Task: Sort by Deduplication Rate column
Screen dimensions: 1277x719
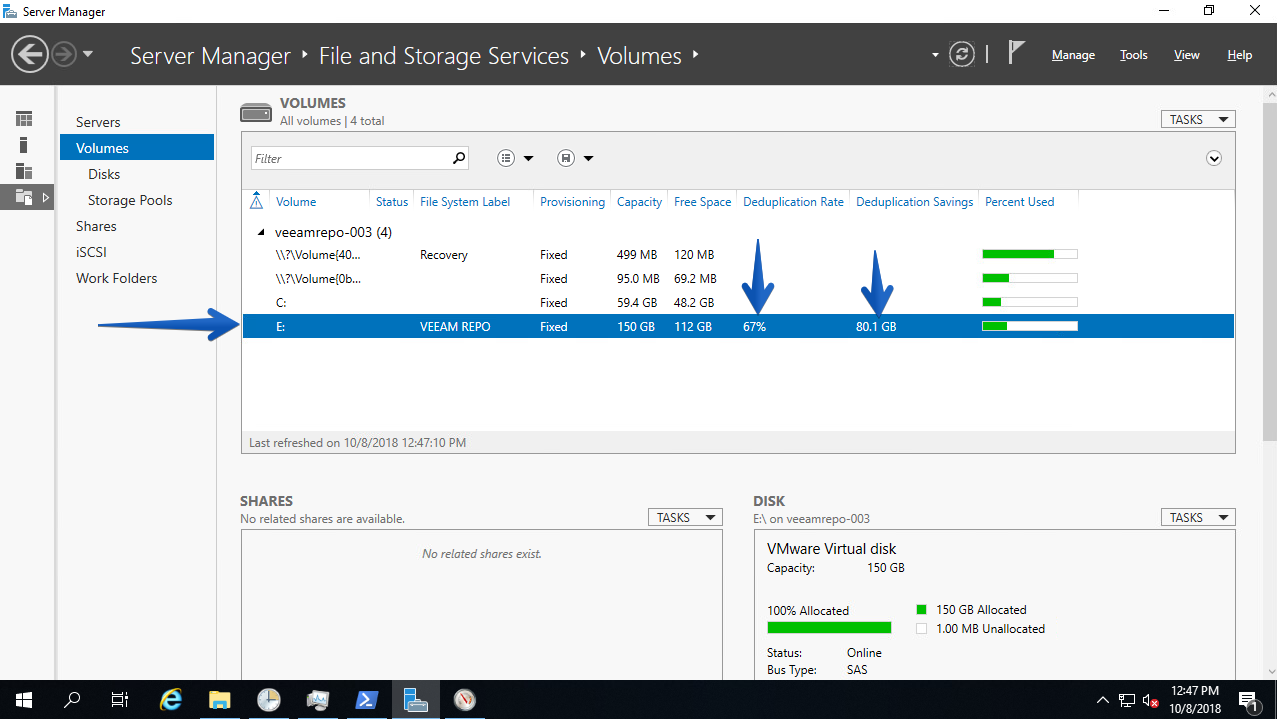Action: coord(793,202)
